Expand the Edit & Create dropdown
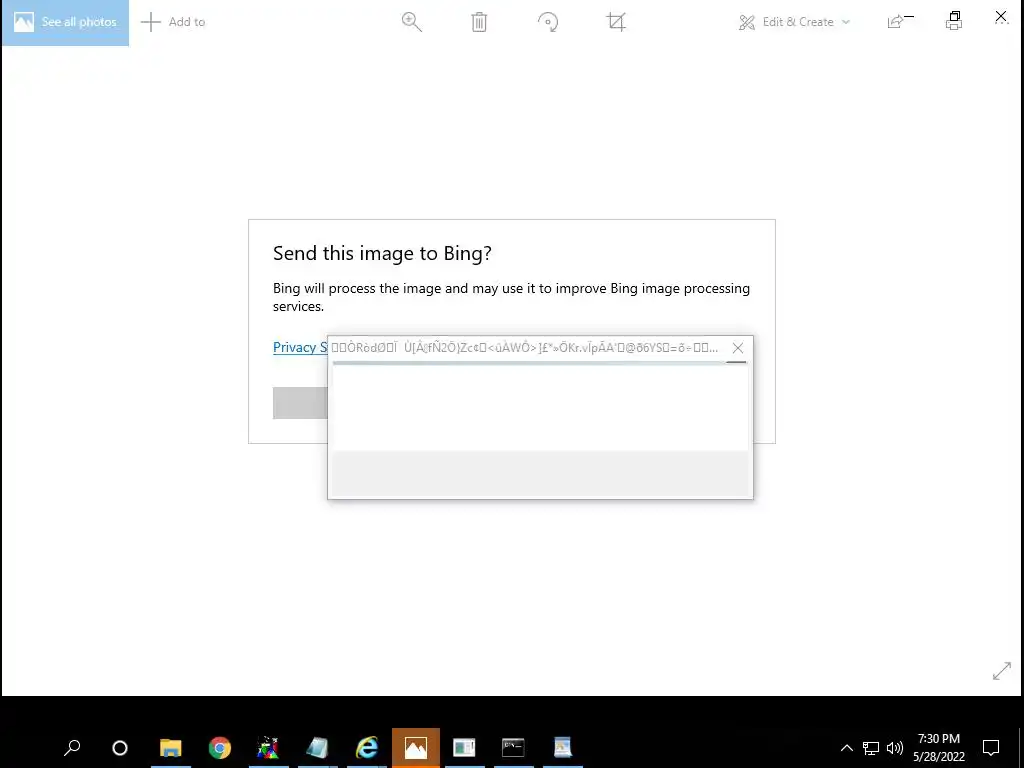Image resolution: width=1024 pixels, height=768 pixels. 794,22
